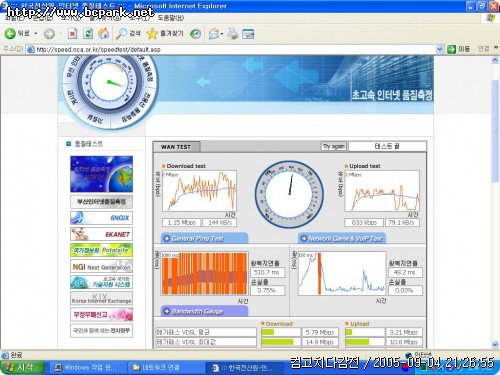
Task: Refresh the page with green arrows icon
Action: 88,34
